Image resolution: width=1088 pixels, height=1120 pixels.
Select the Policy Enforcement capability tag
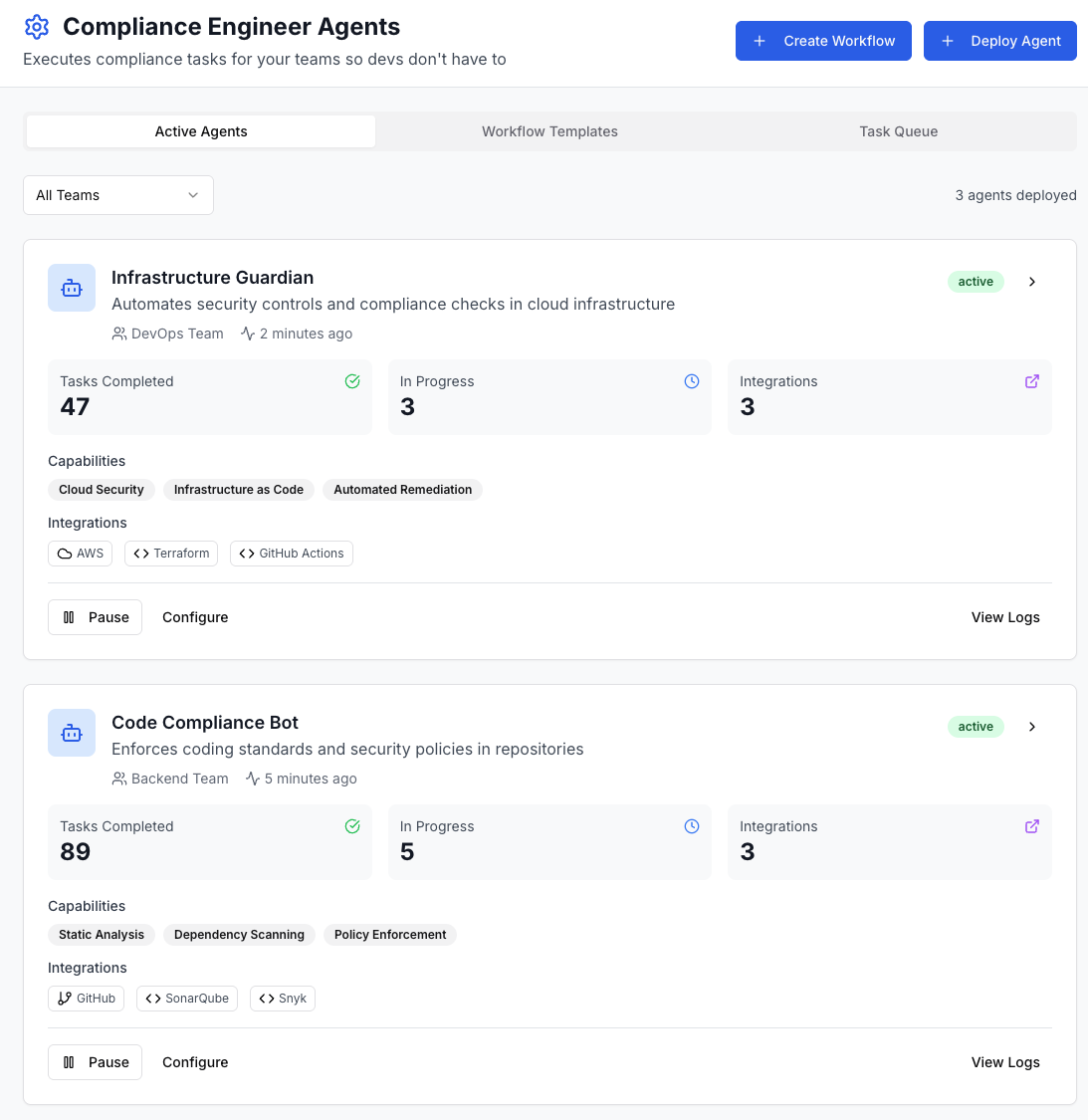point(390,934)
